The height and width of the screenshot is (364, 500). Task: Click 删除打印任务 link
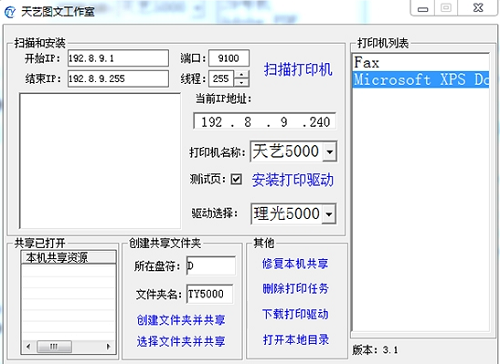pos(295,288)
